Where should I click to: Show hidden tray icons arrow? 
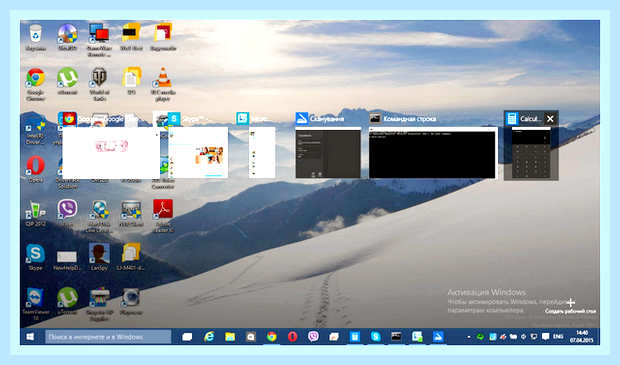(469, 337)
